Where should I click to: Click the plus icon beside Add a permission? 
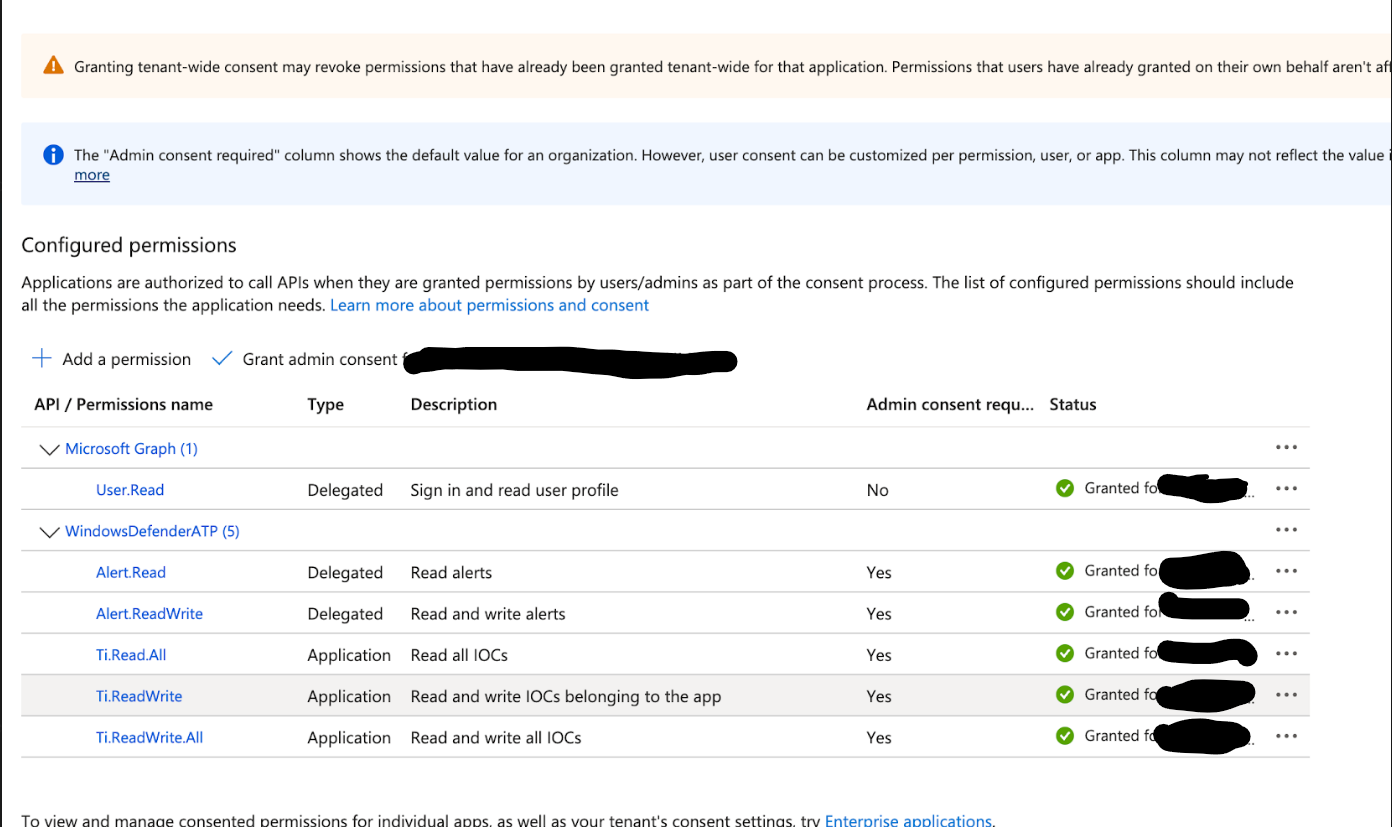pos(42,358)
